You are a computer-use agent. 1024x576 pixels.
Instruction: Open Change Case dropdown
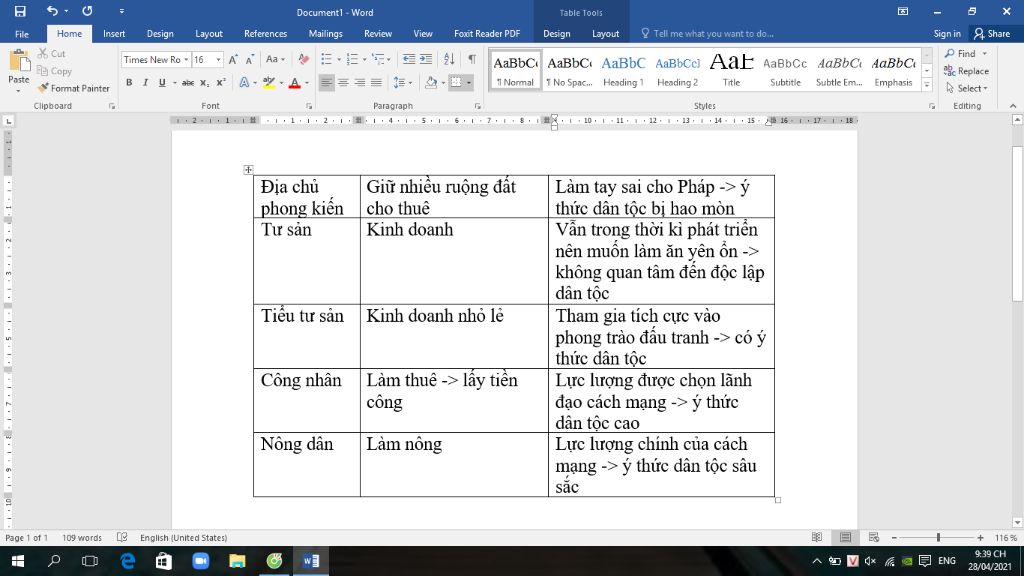[x=275, y=59]
